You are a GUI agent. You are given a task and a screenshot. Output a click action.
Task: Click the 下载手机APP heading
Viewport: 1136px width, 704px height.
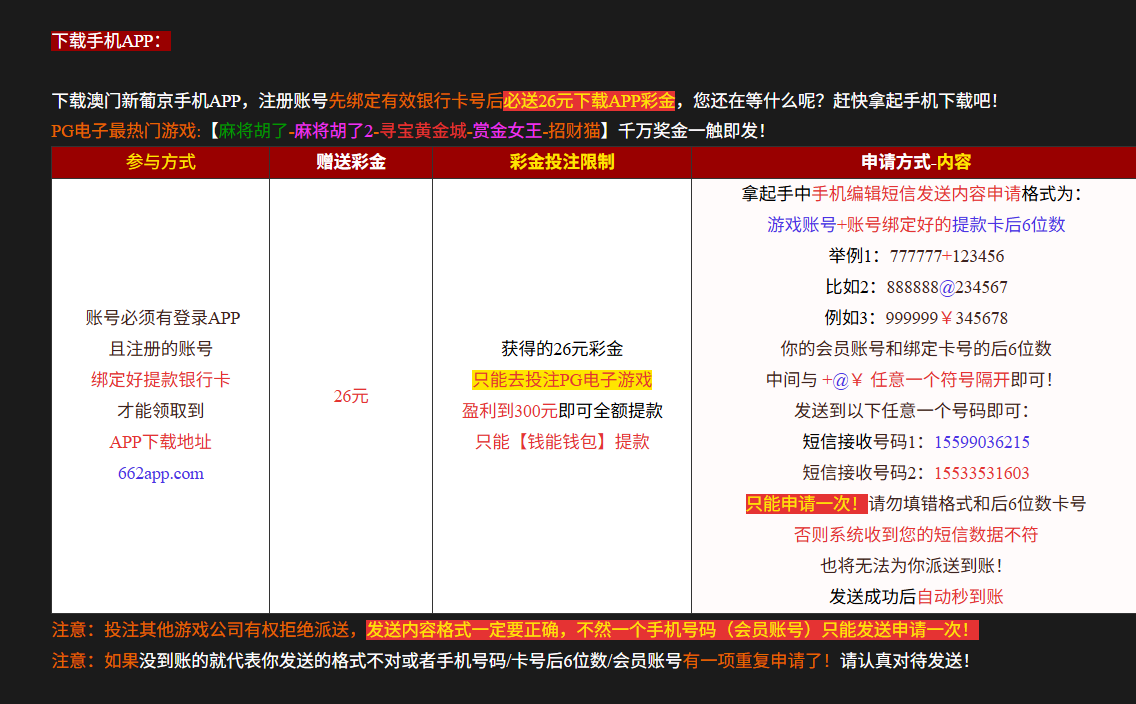[111, 41]
